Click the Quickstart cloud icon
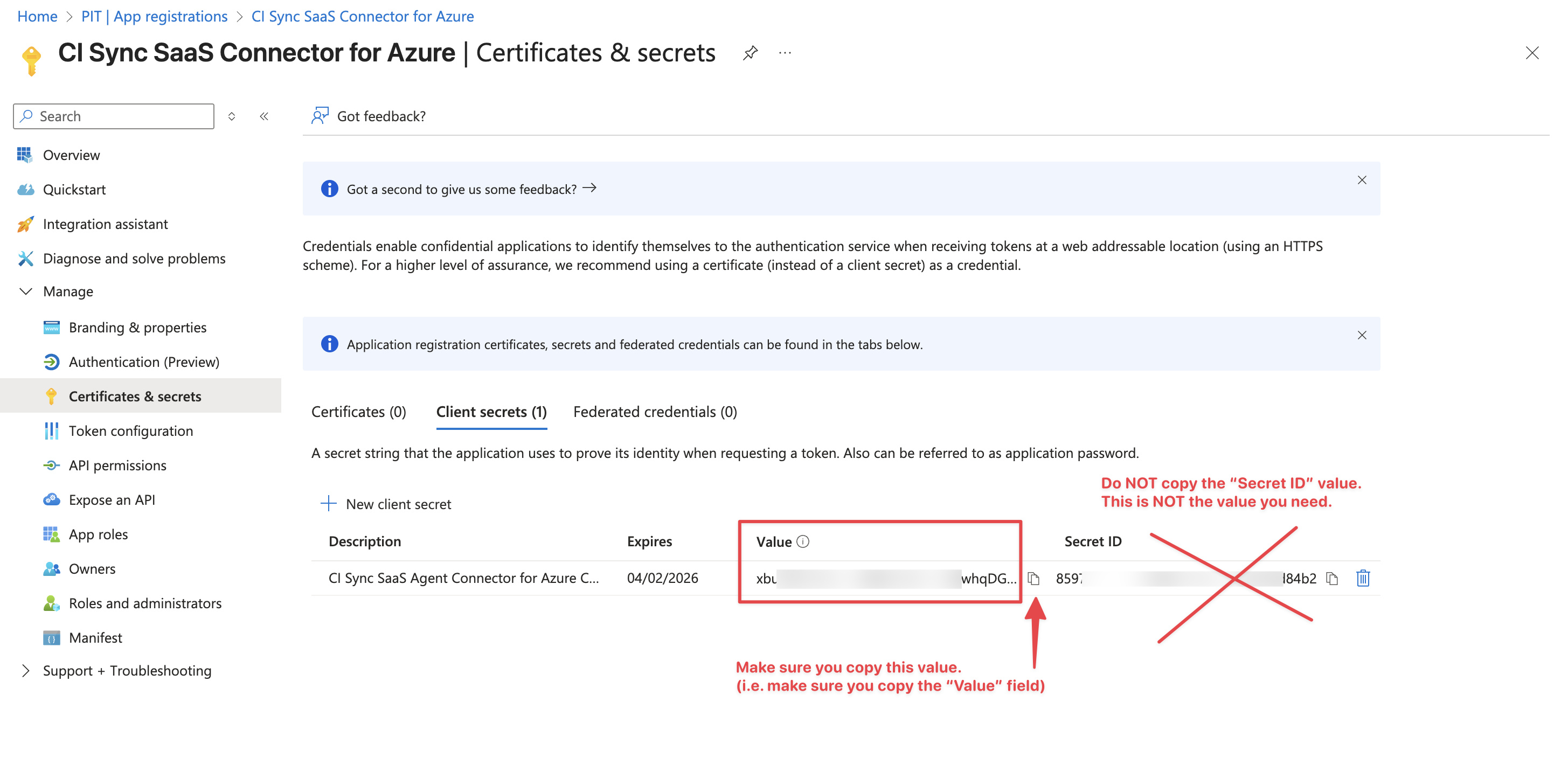Screen dimensions: 1568x765 (25, 190)
